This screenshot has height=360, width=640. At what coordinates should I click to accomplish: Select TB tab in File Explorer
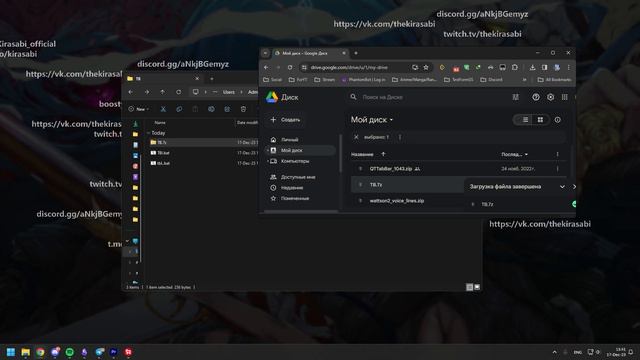(x=163, y=79)
